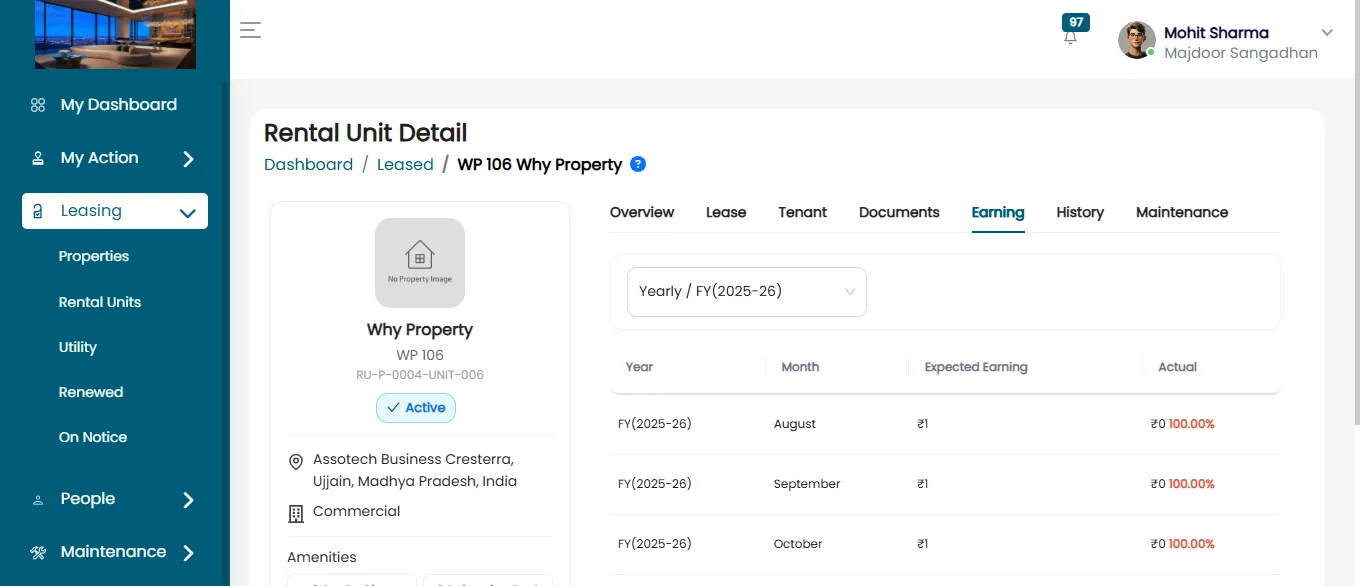Viewport: 1360px width, 586px height.
Task: Go to the Dashboard breadcrumb link
Action: coord(308,164)
